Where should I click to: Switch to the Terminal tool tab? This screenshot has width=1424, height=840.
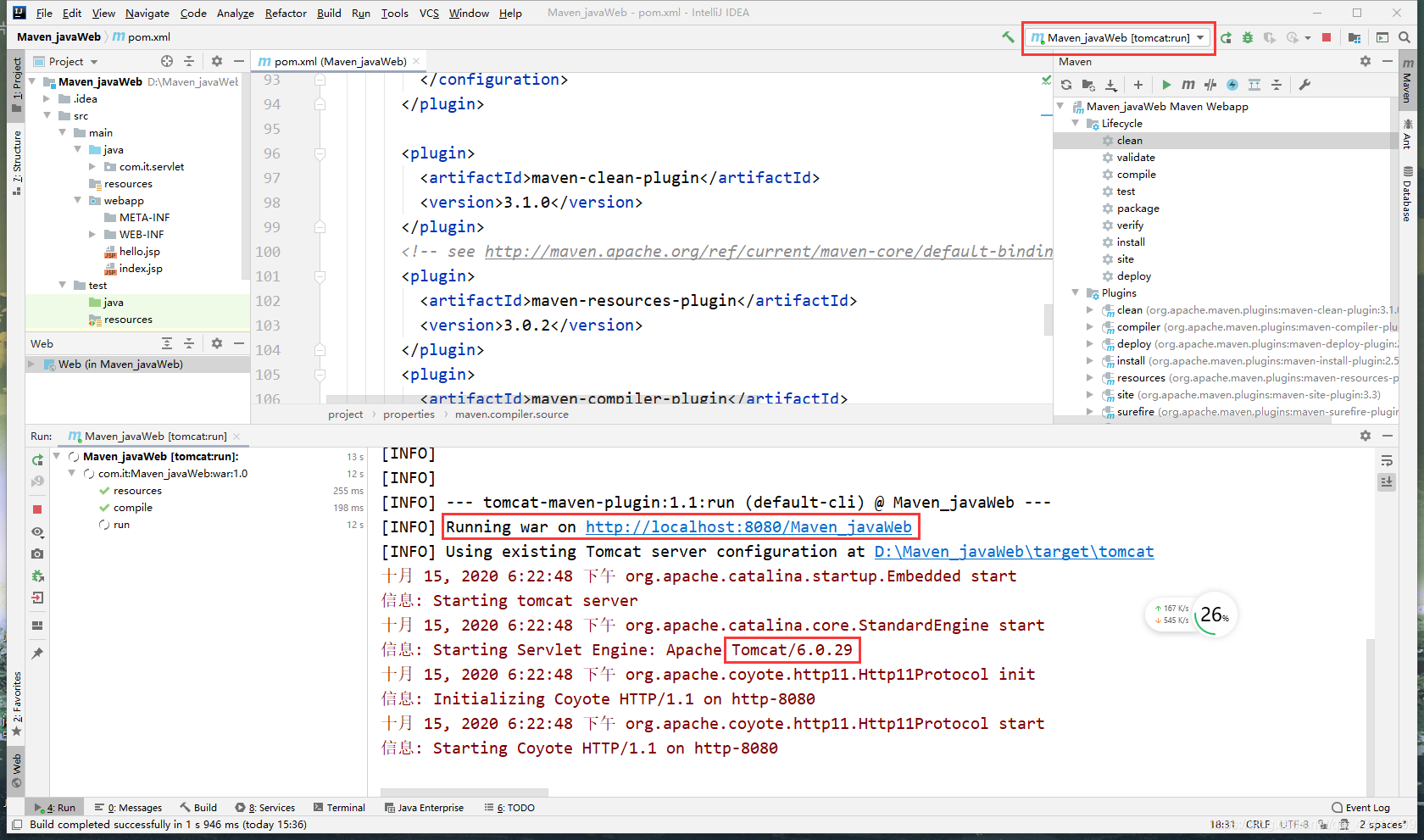339,808
